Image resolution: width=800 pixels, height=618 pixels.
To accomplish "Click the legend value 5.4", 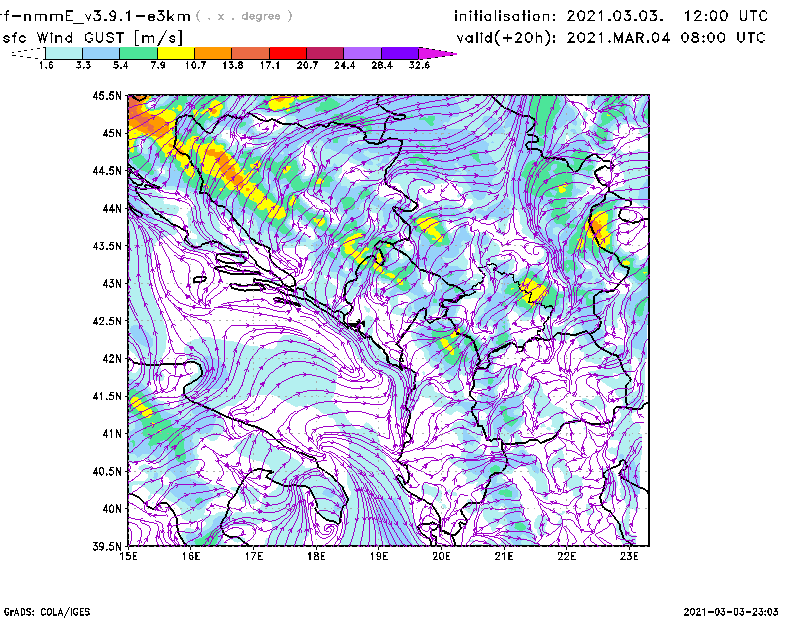I will pyautogui.click(x=120, y=65).
